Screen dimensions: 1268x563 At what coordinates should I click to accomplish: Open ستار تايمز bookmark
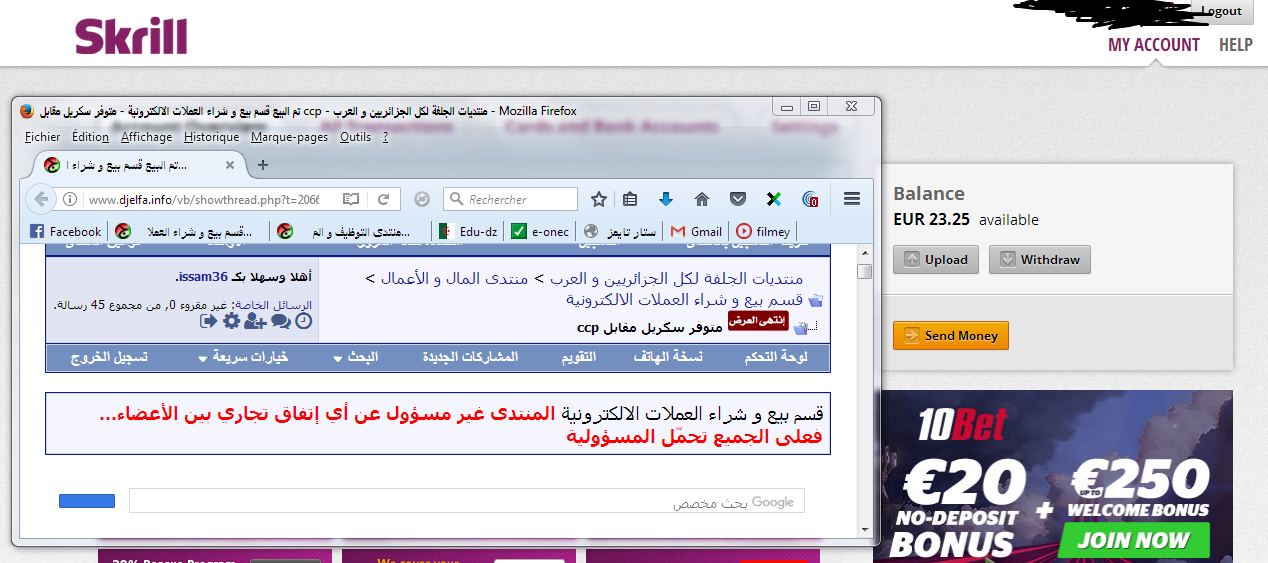click(620, 231)
